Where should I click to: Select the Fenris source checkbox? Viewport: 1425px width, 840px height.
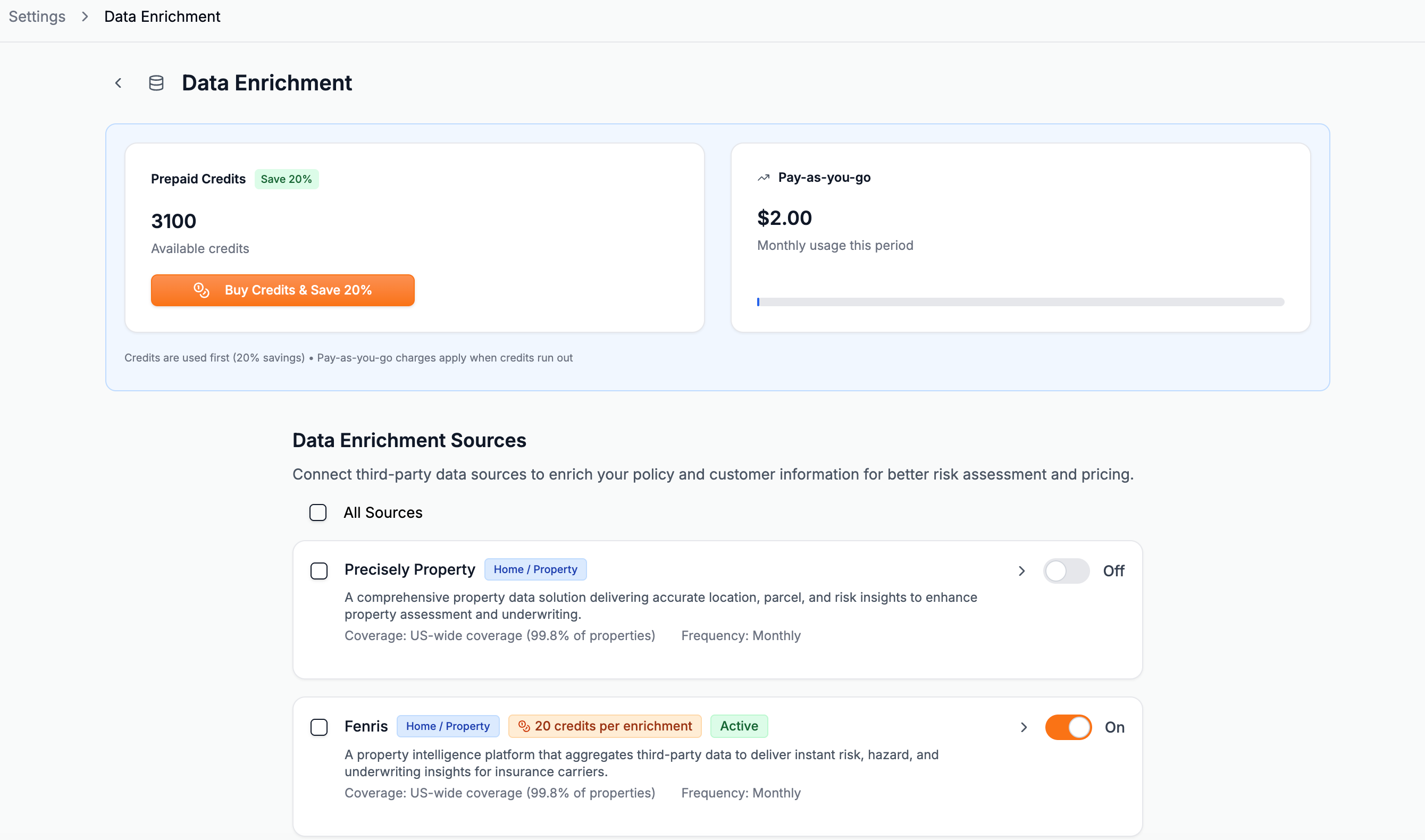(x=319, y=727)
